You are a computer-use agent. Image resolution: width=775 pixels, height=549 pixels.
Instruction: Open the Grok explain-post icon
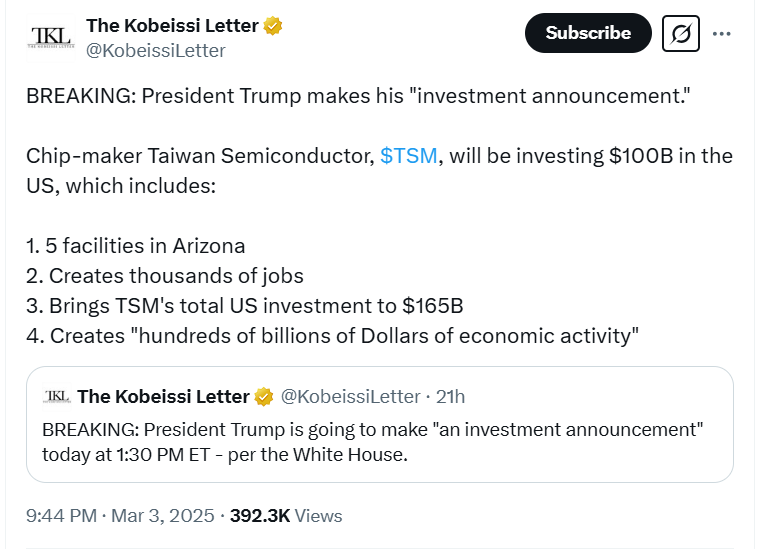[x=680, y=34]
